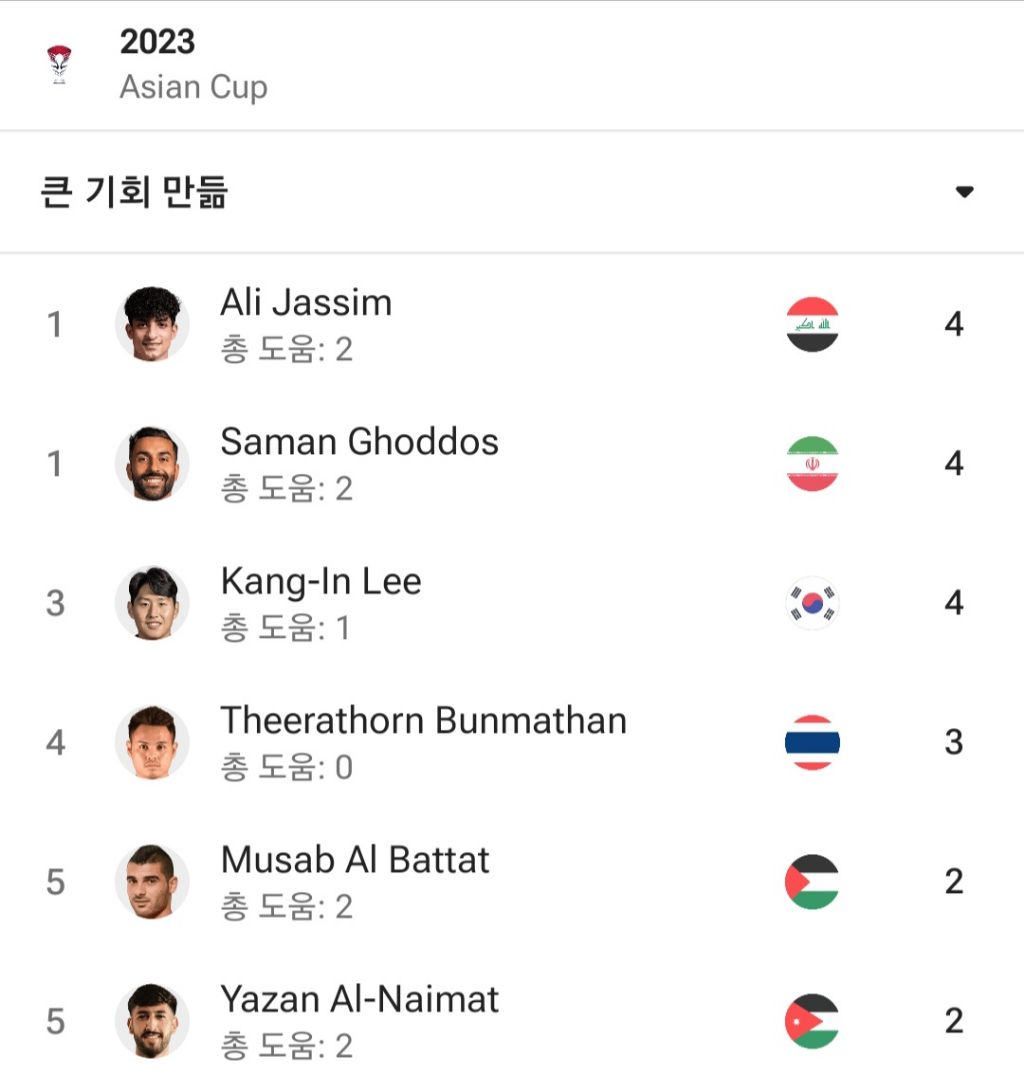
Task: Open Ali Jassim's player photo
Action: (x=152, y=324)
